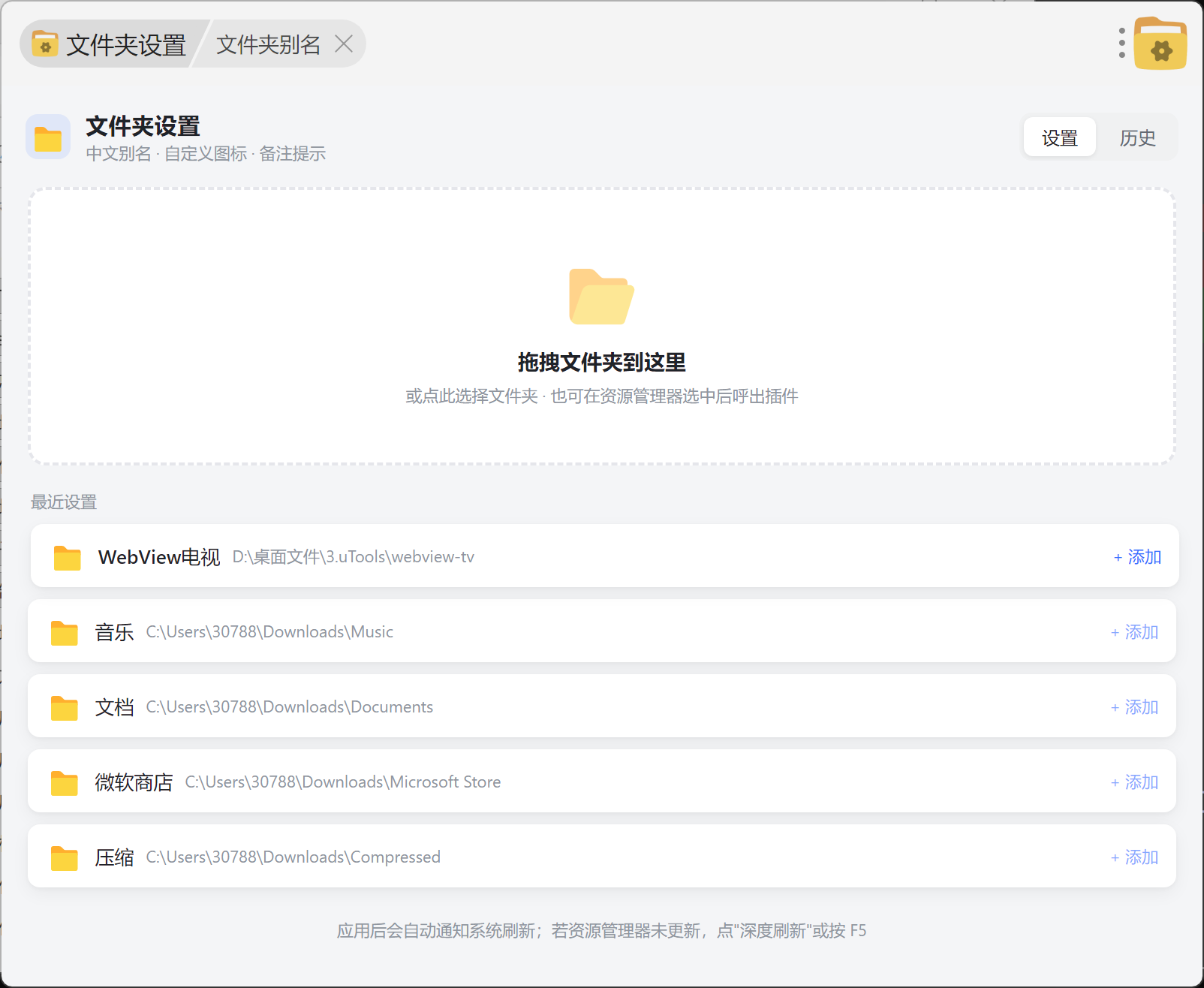The height and width of the screenshot is (988, 1204).
Task: Click the 最近设置 section label
Action: 64,502
